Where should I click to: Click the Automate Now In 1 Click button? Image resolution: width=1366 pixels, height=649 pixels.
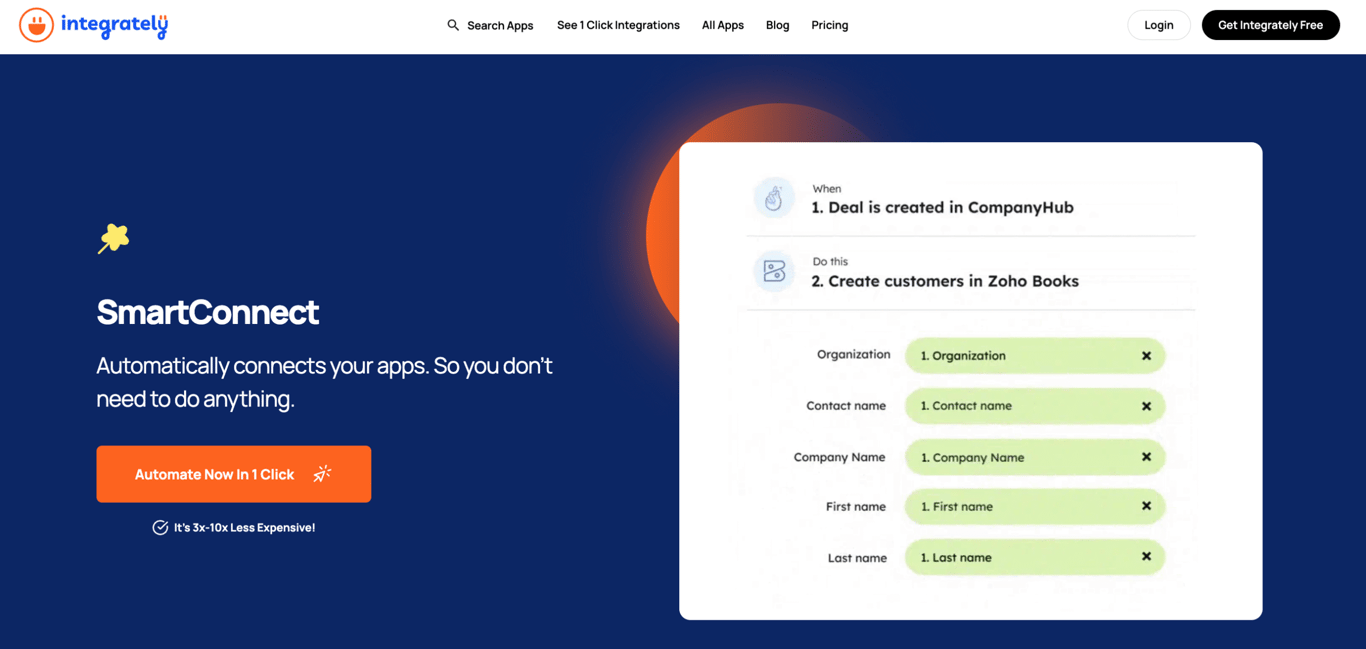pyautogui.click(x=233, y=473)
